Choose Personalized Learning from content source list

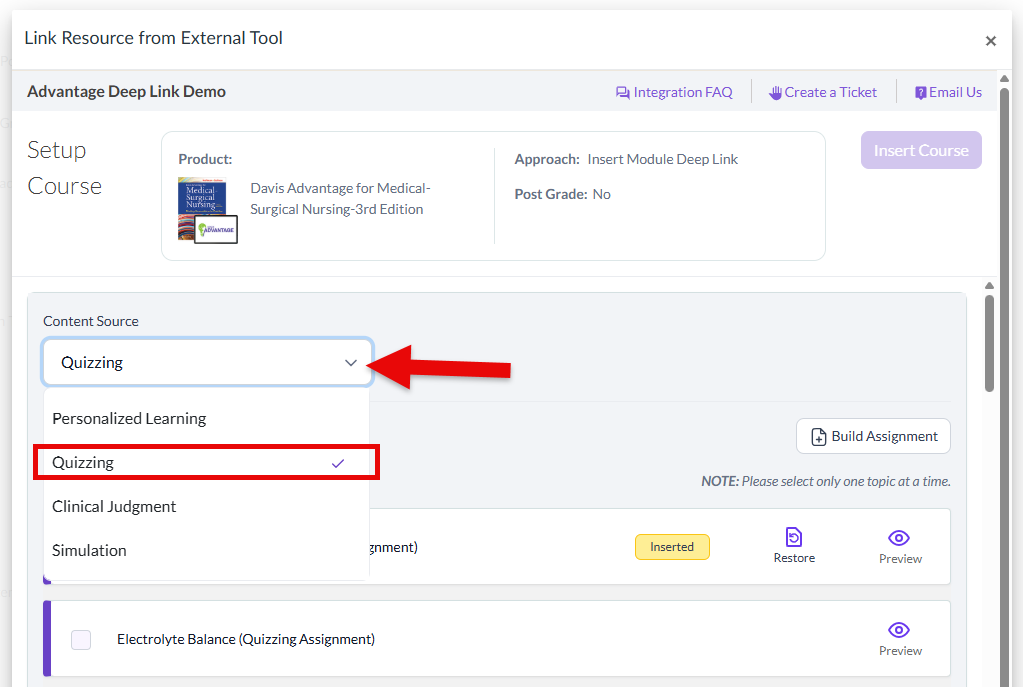pyautogui.click(x=129, y=419)
